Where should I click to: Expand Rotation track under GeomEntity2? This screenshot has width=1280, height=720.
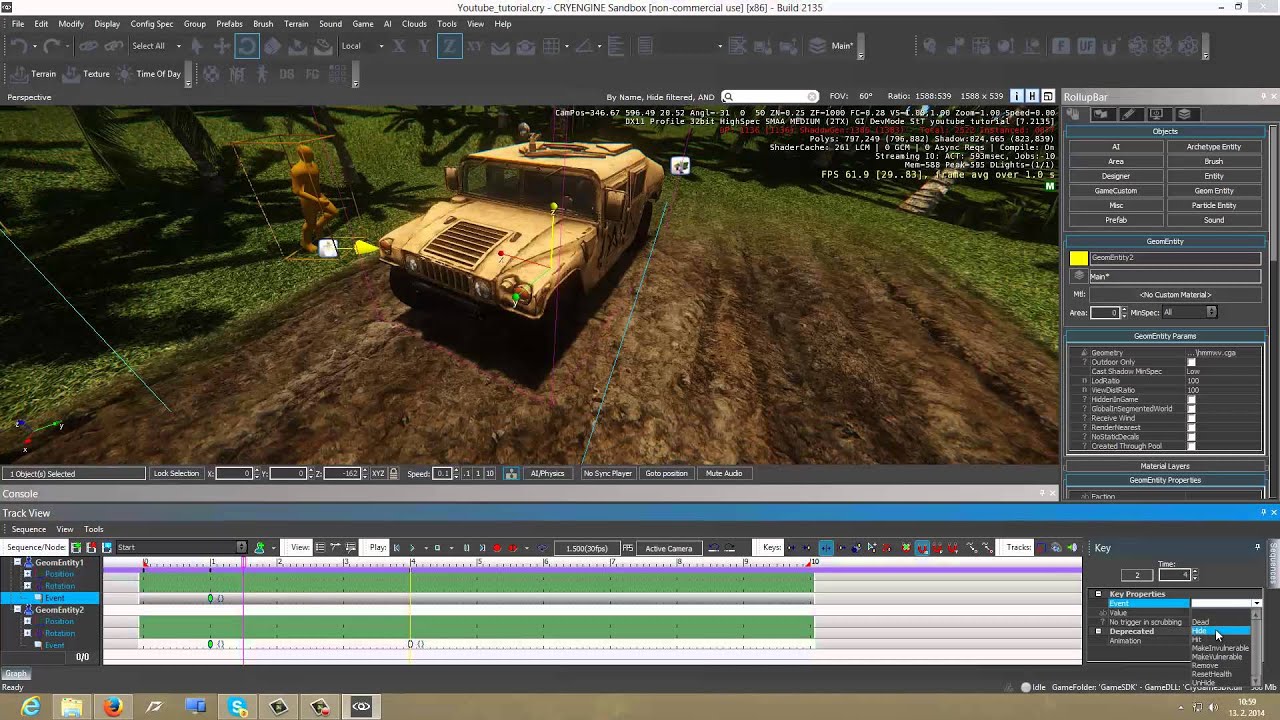tap(27, 633)
